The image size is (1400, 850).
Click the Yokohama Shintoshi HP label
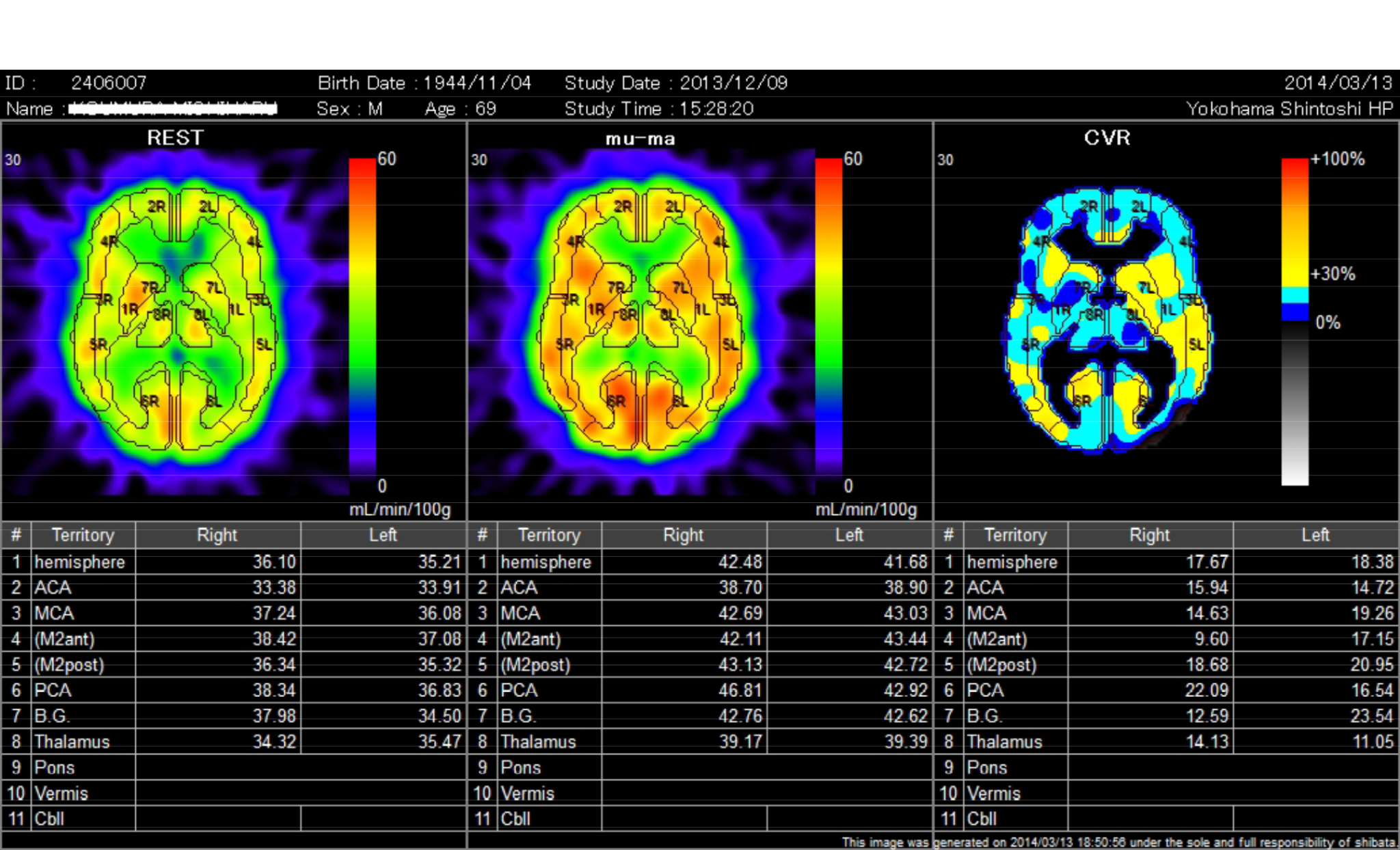pyautogui.click(x=1289, y=109)
